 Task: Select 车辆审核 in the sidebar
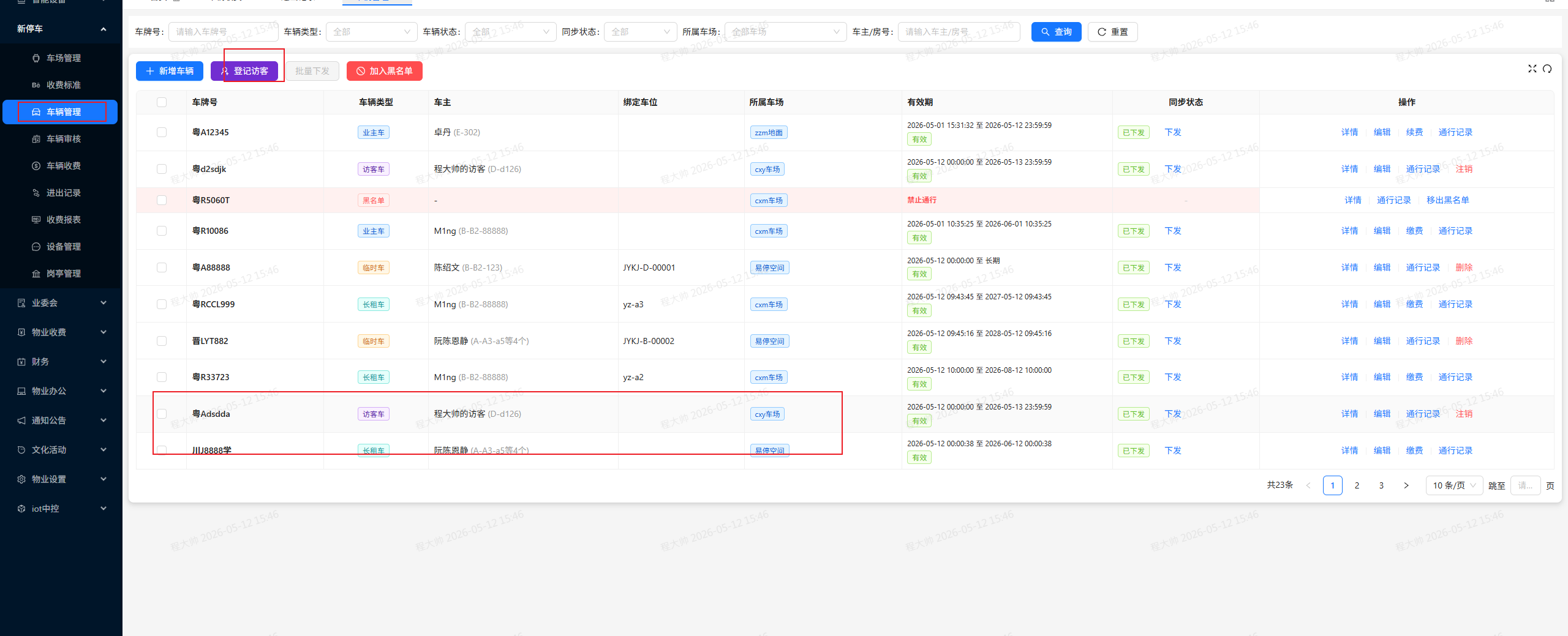(x=61, y=139)
